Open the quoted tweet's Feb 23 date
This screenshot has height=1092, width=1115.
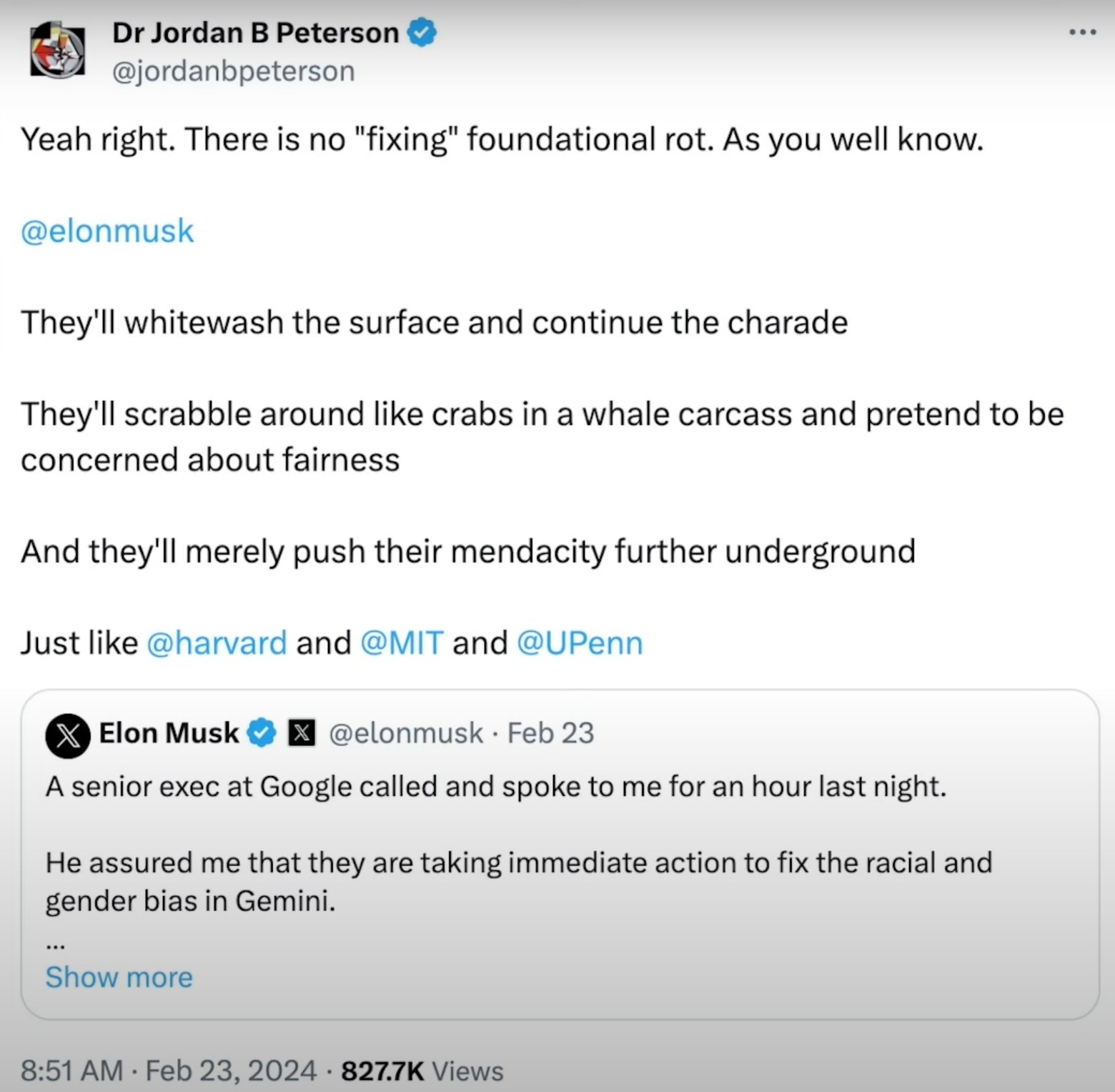point(550,733)
